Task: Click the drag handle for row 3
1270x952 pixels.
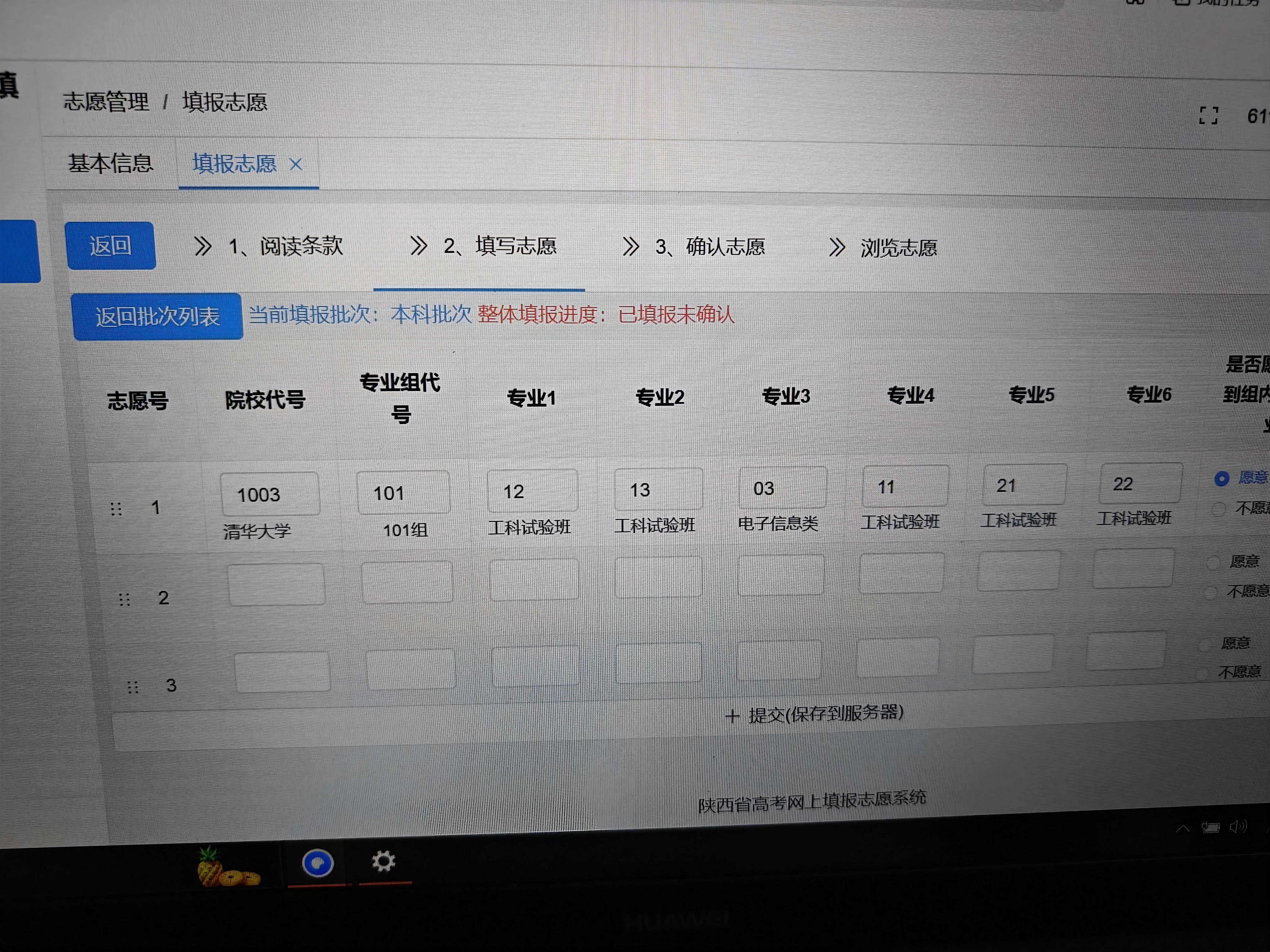Action: 133,687
